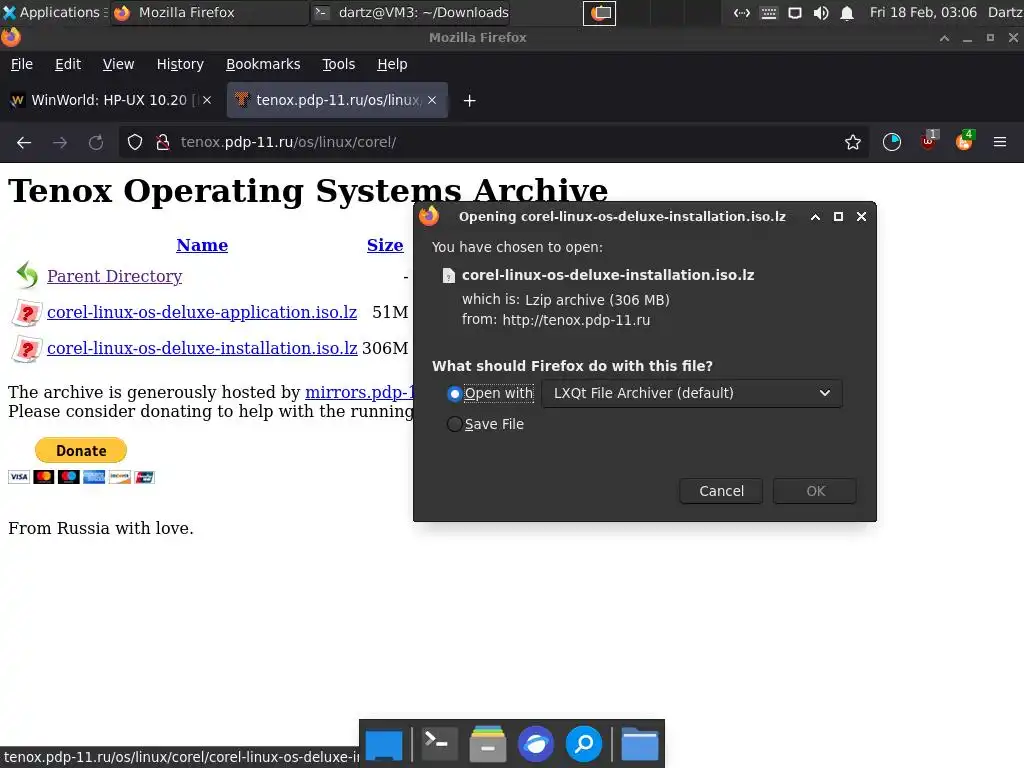Expand the LXQt File Archiver application dropdown
Viewport: 1024px width, 768px height.
692,393
